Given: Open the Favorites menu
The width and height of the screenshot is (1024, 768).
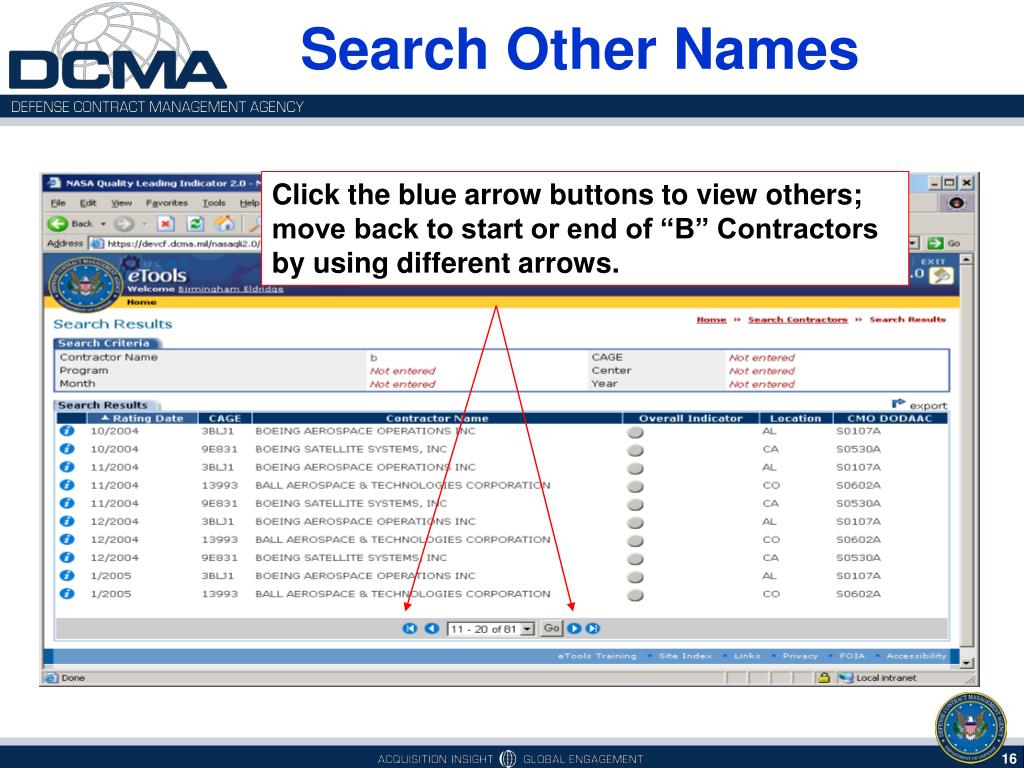Looking at the screenshot, I should [167, 203].
